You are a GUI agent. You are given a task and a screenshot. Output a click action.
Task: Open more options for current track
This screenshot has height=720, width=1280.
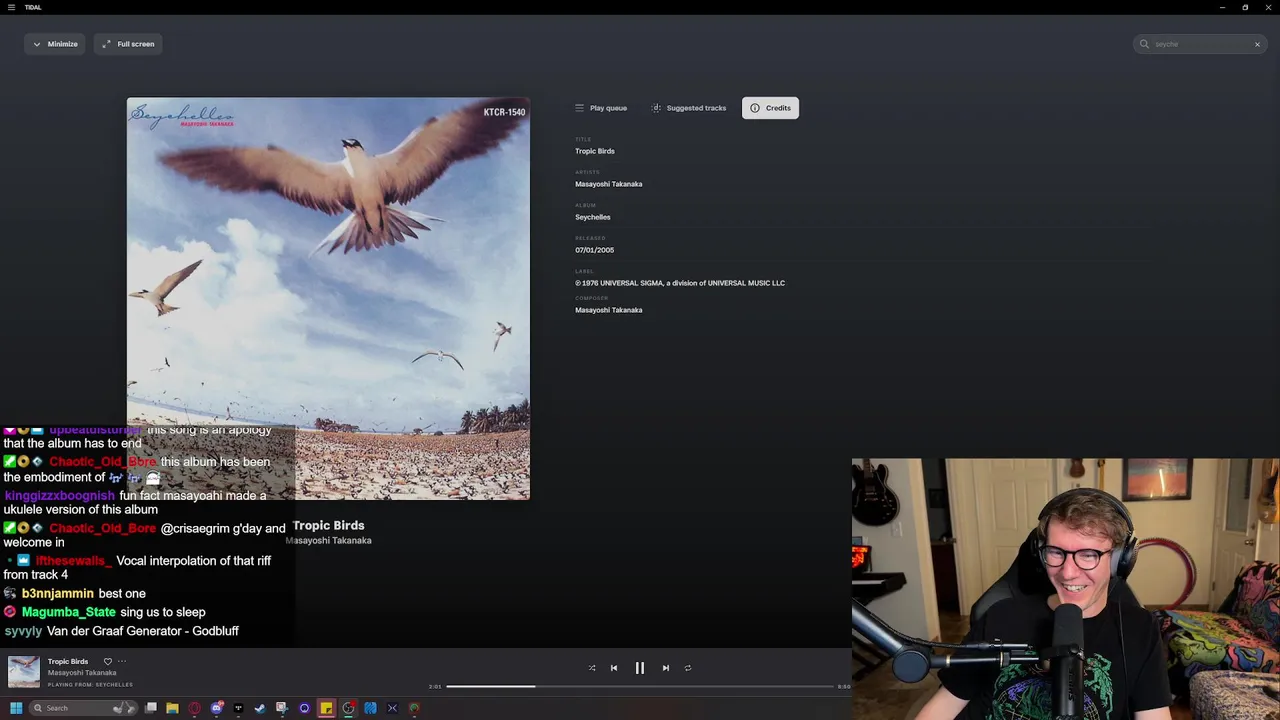[x=122, y=661]
